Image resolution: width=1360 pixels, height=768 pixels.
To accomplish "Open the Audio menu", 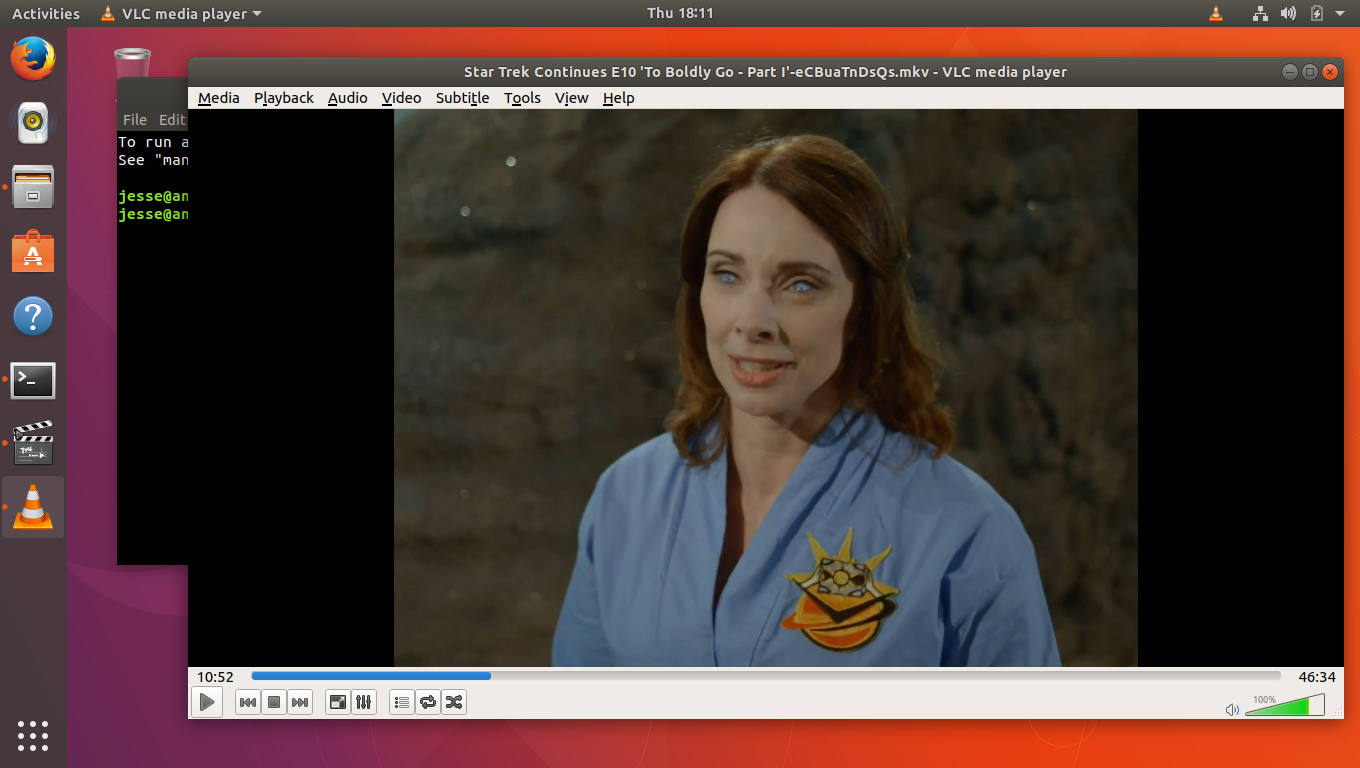I will point(348,98).
